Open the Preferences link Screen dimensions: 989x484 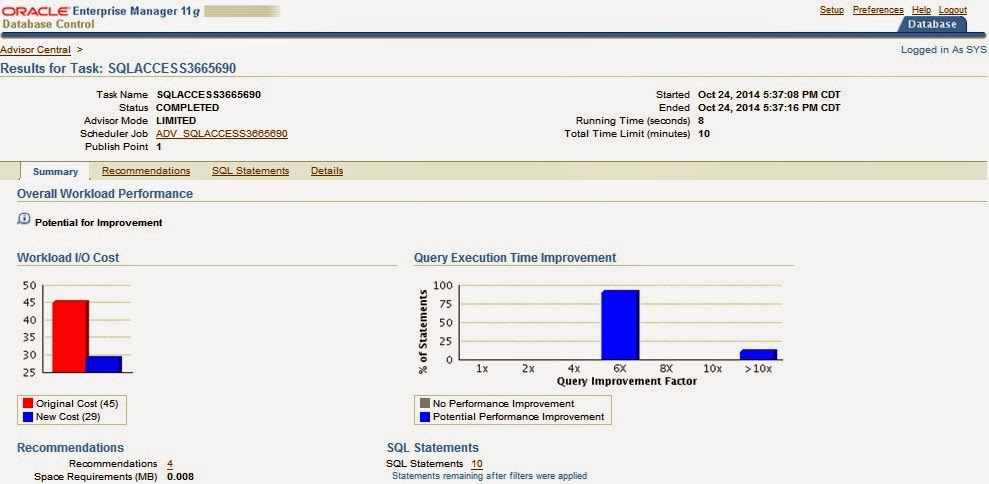click(878, 10)
